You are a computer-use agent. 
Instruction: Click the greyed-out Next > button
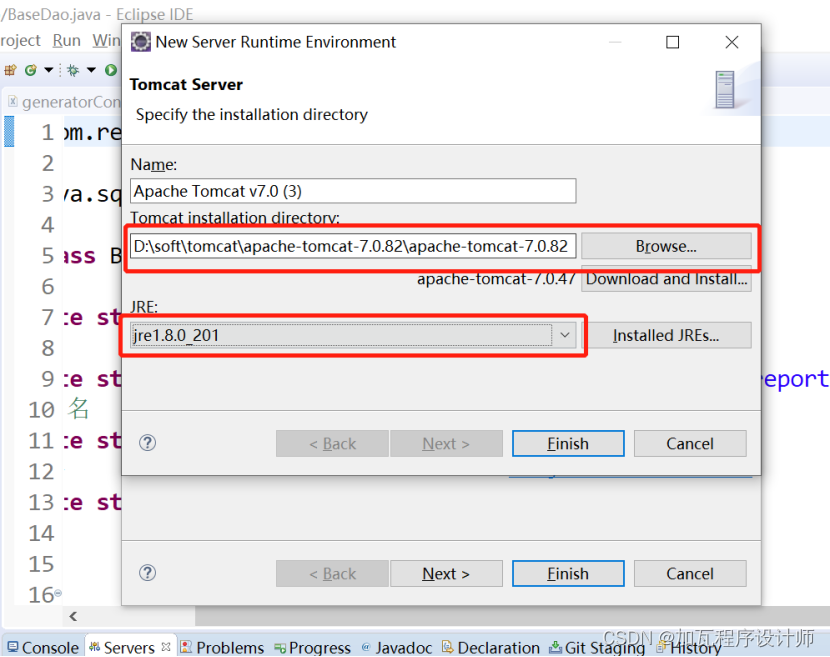446,443
